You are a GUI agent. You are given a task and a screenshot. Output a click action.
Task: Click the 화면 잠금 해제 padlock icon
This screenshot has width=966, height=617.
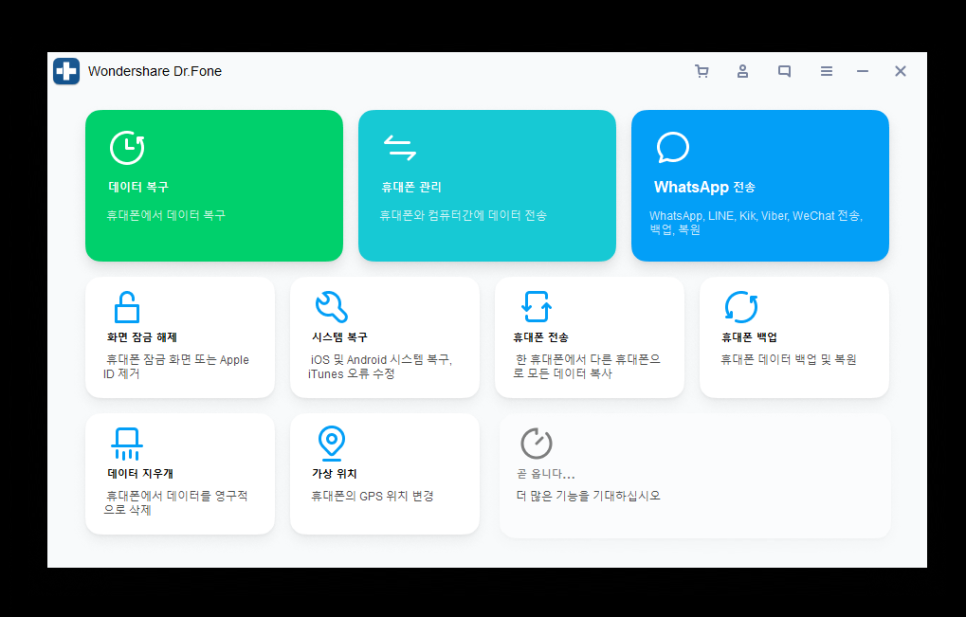pyautogui.click(x=126, y=307)
